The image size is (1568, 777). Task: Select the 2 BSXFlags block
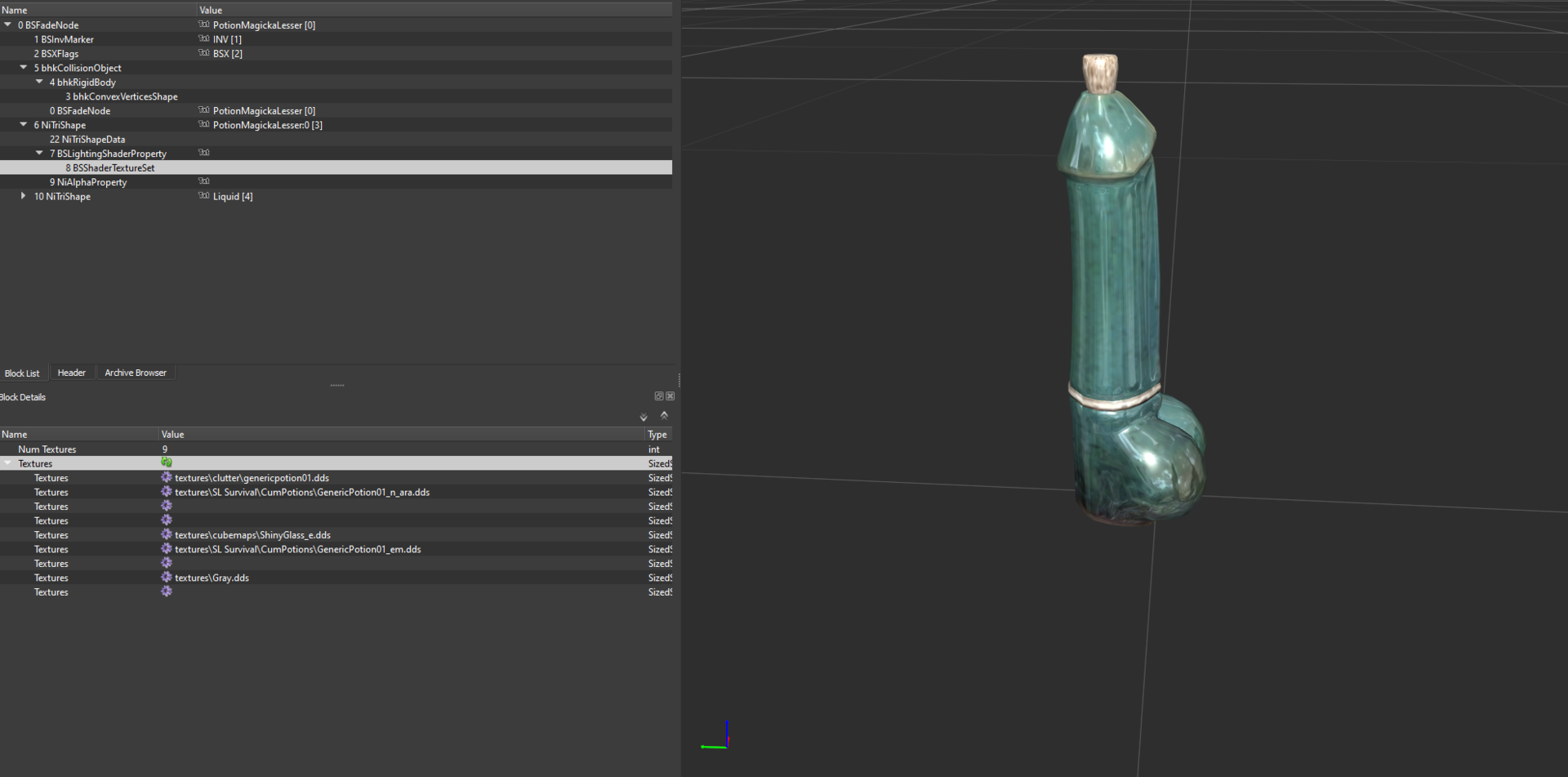pyautogui.click(x=56, y=54)
